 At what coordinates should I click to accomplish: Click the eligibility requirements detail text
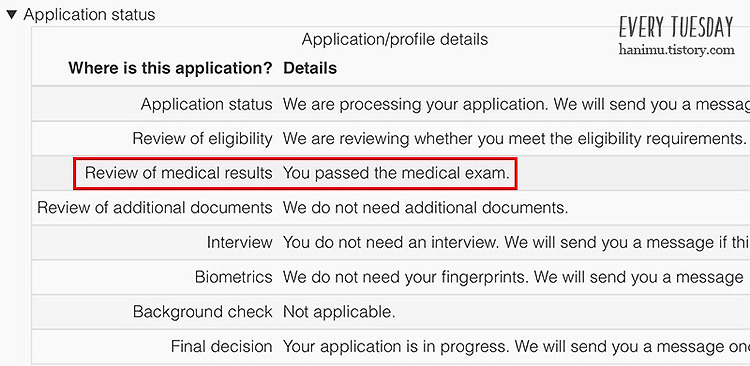(x=515, y=139)
